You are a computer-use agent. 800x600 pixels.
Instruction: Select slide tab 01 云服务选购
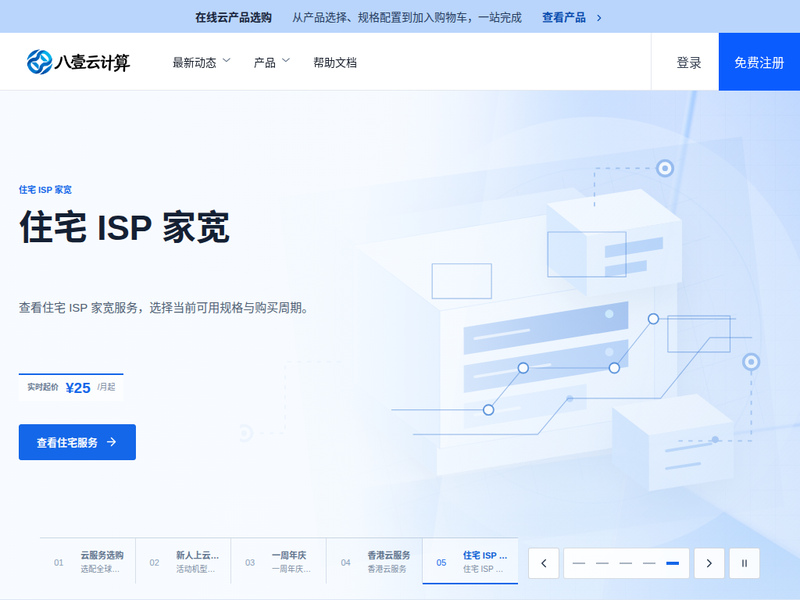pos(88,561)
